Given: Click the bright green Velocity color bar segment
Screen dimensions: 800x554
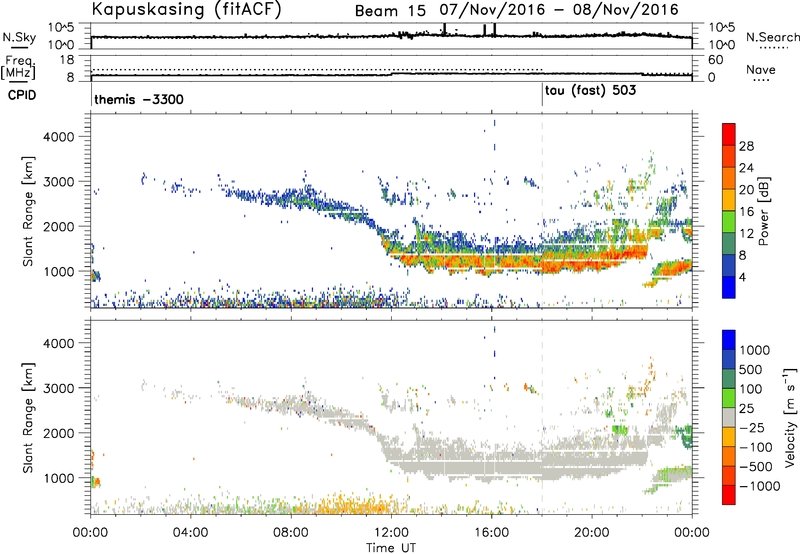Looking at the screenshot, I should pos(729,398).
